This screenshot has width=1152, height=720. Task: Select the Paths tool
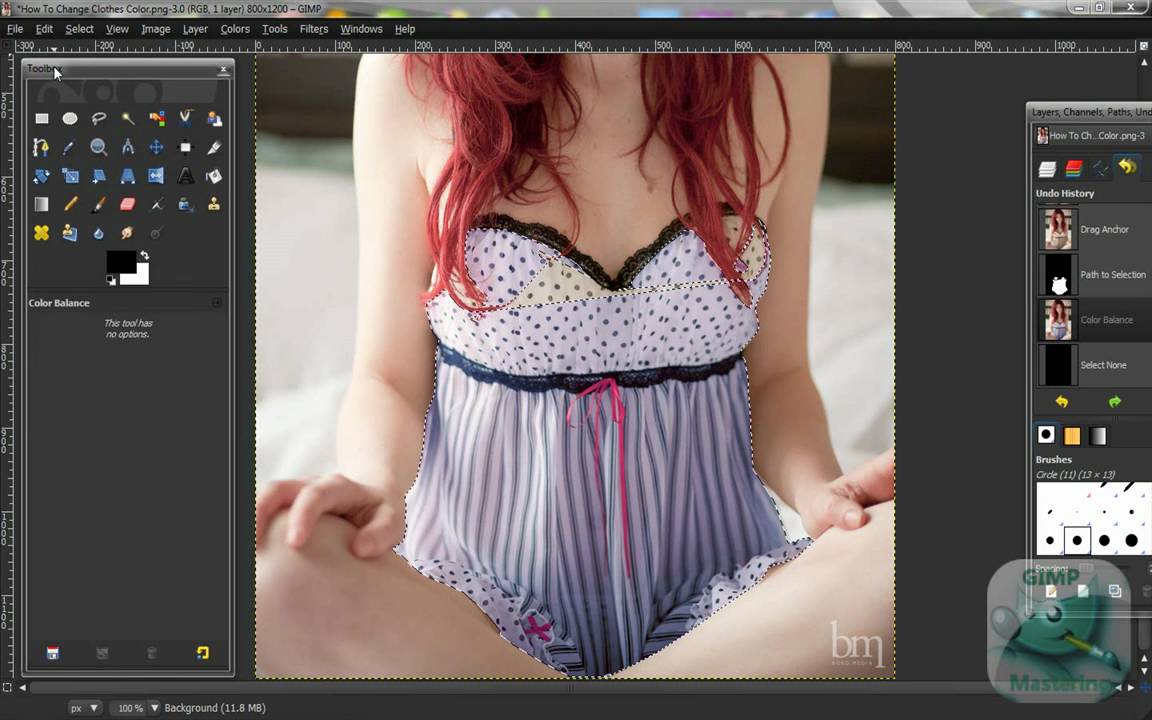[x=41, y=147]
